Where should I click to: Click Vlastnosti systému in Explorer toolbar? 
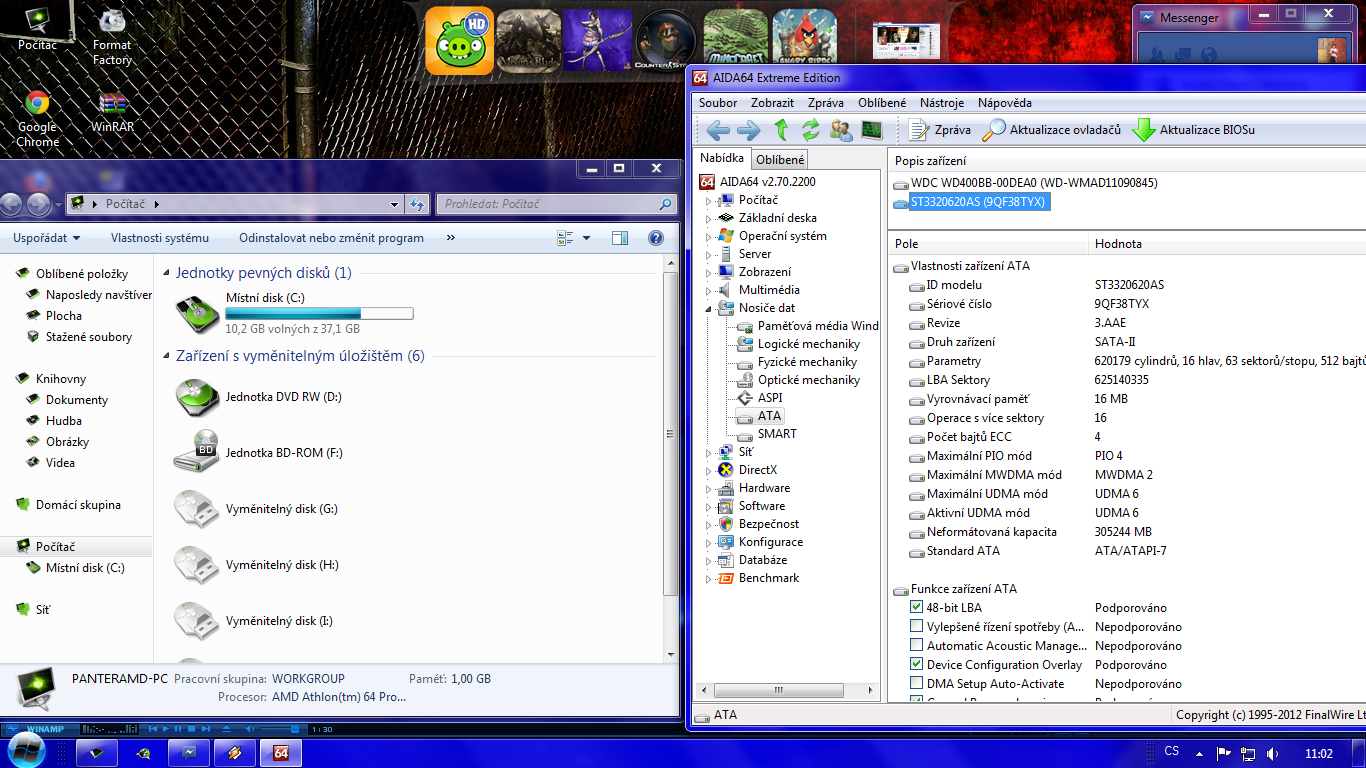pos(160,238)
